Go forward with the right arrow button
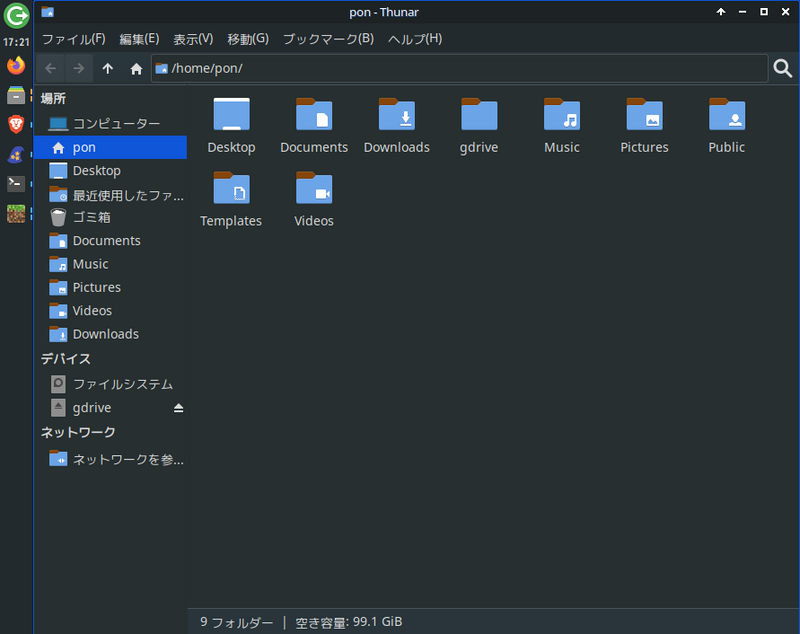Image resolution: width=800 pixels, height=634 pixels. click(79, 68)
